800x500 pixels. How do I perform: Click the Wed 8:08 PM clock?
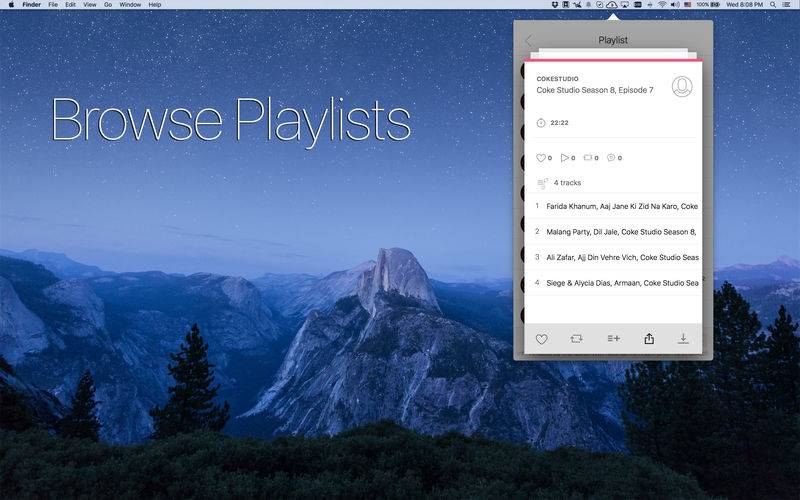click(744, 5)
